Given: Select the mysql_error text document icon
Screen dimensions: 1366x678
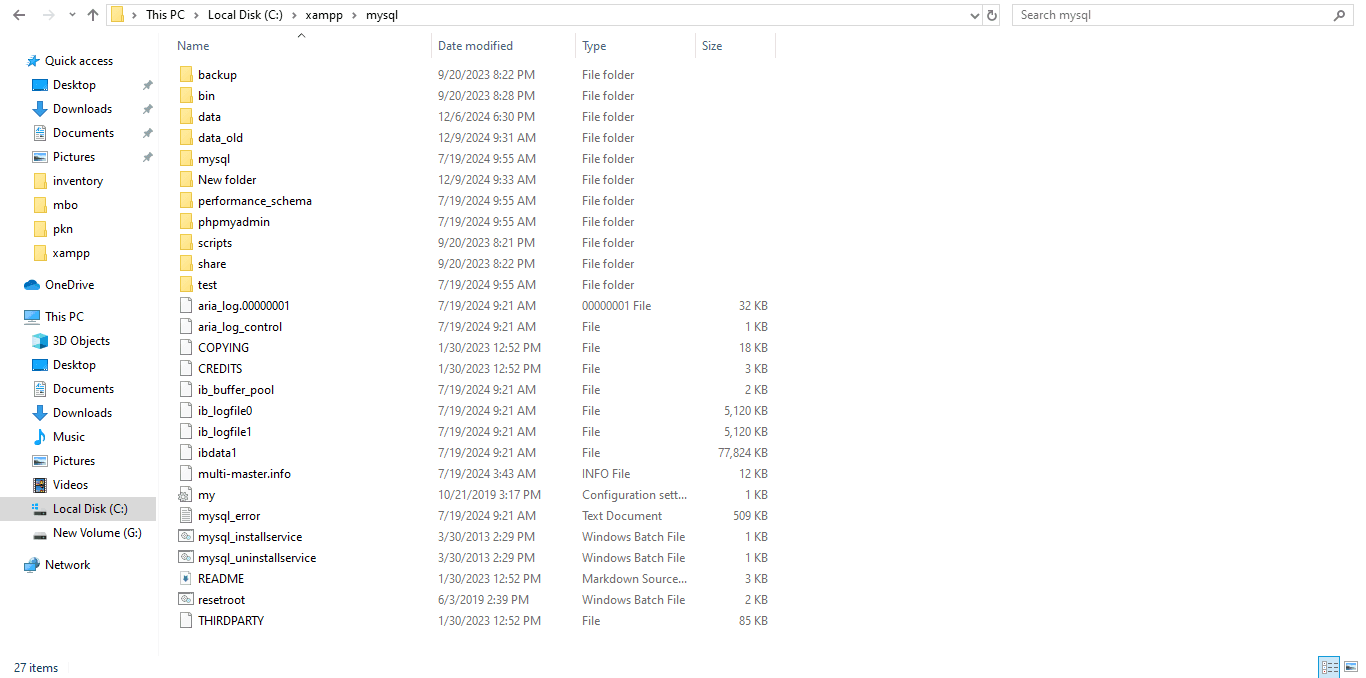Looking at the screenshot, I should (186, 516).
